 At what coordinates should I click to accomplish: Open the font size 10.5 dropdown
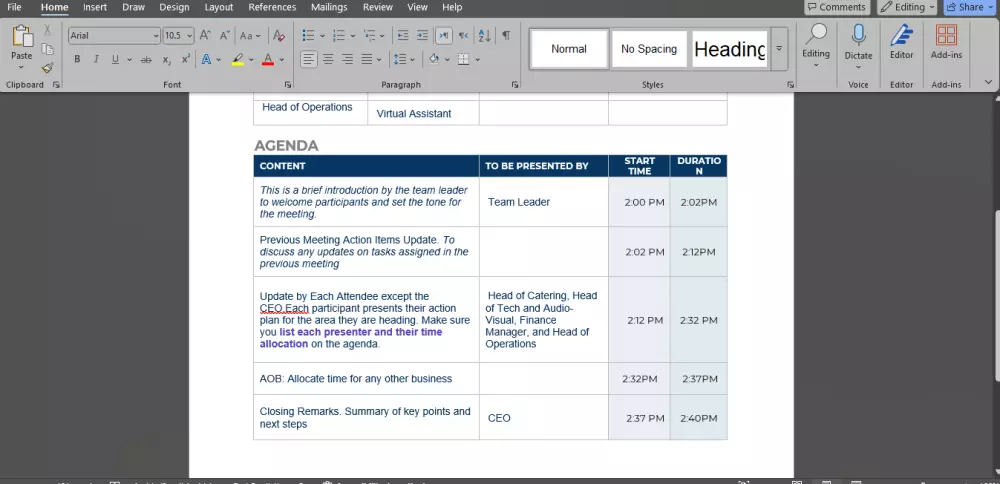pyautogui.click(x=189, y=36)
